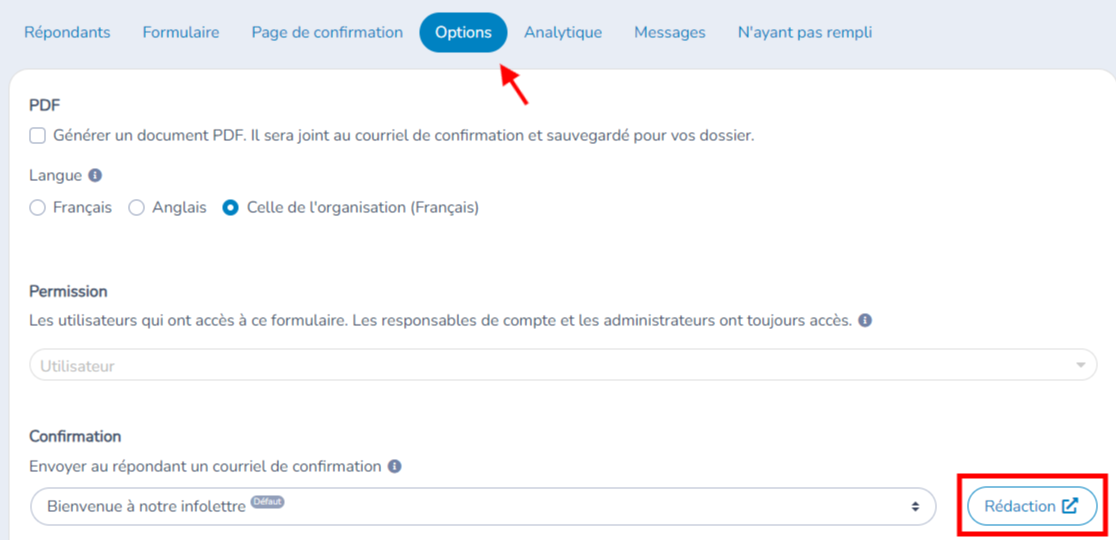
Task: Open the N'ayant pas rempli tab
Action: coord(804,33)
